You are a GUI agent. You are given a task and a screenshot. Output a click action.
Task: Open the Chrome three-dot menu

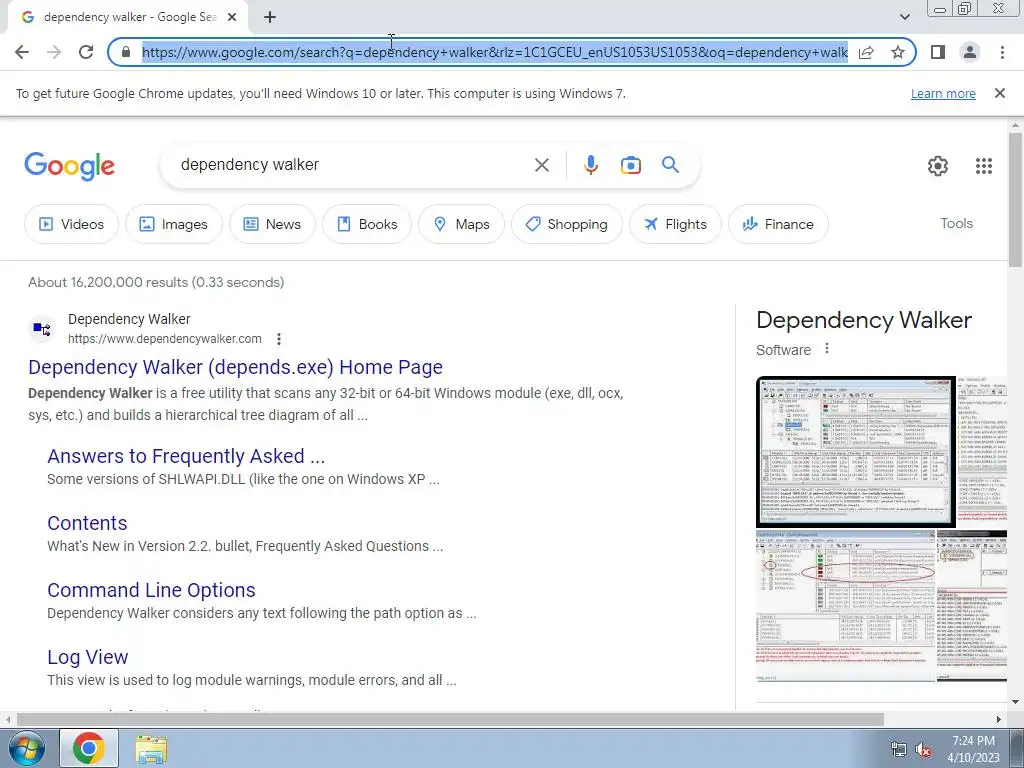tap(1002, 52)
